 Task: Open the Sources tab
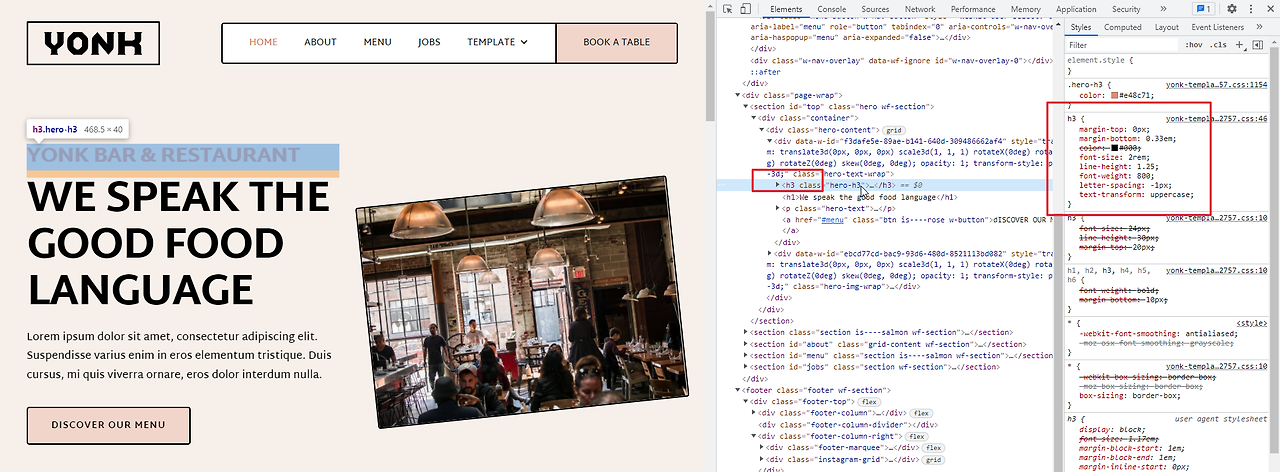(875, 9)
